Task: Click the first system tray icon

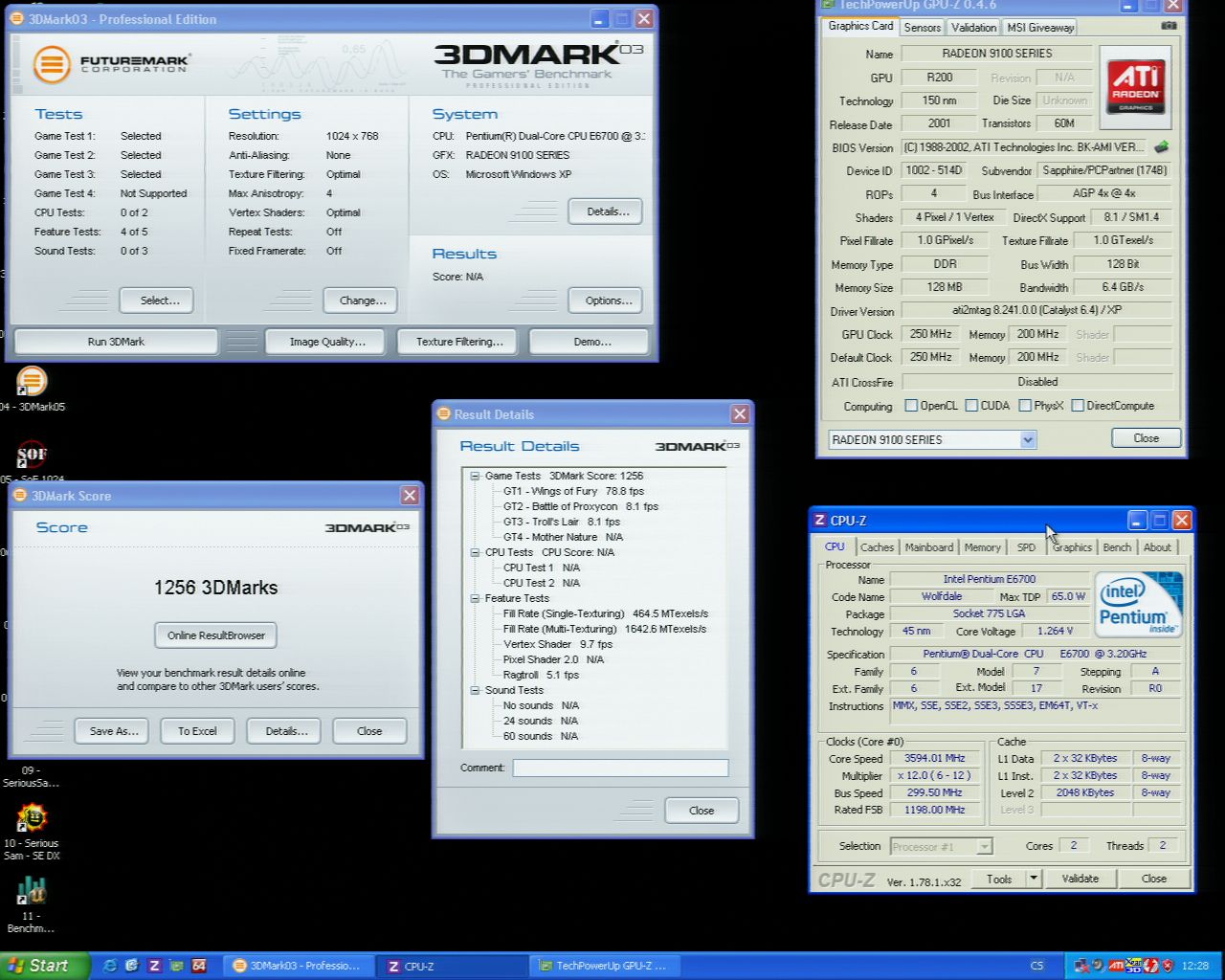Action: point(1081,966)
